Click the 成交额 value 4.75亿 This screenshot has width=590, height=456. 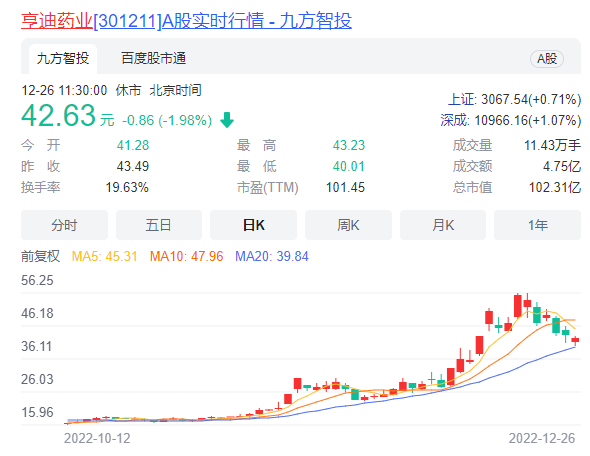[562, 166]
